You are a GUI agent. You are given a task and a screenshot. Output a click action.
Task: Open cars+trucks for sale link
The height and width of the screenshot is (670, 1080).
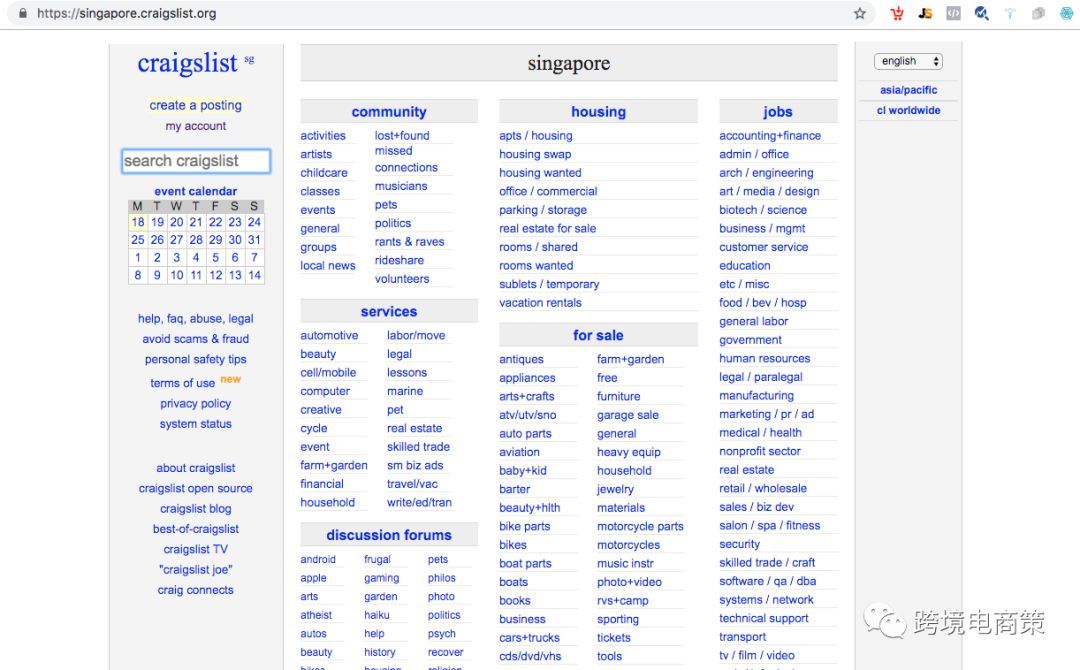click(x=530, y=638)
